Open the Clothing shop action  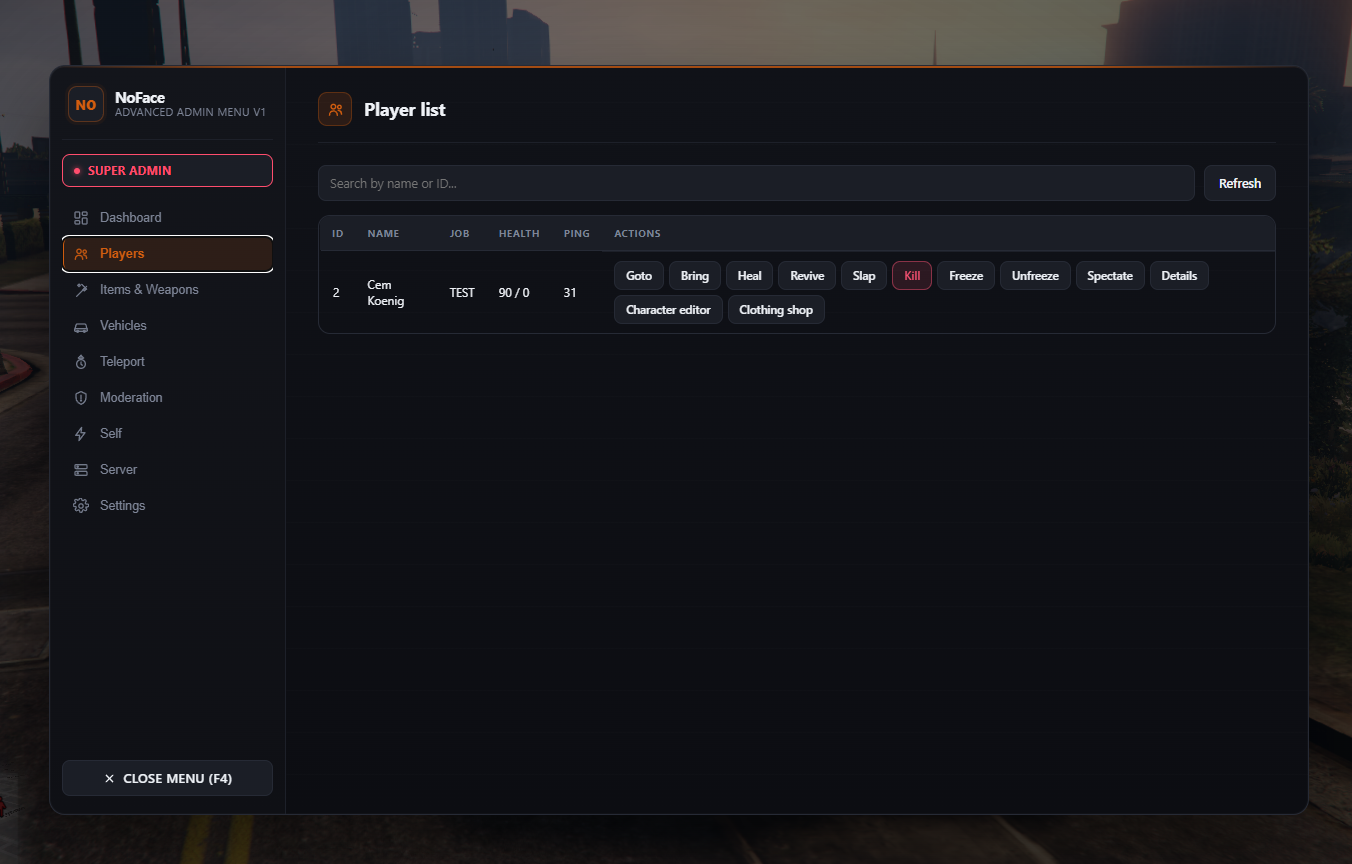[776, 310]
